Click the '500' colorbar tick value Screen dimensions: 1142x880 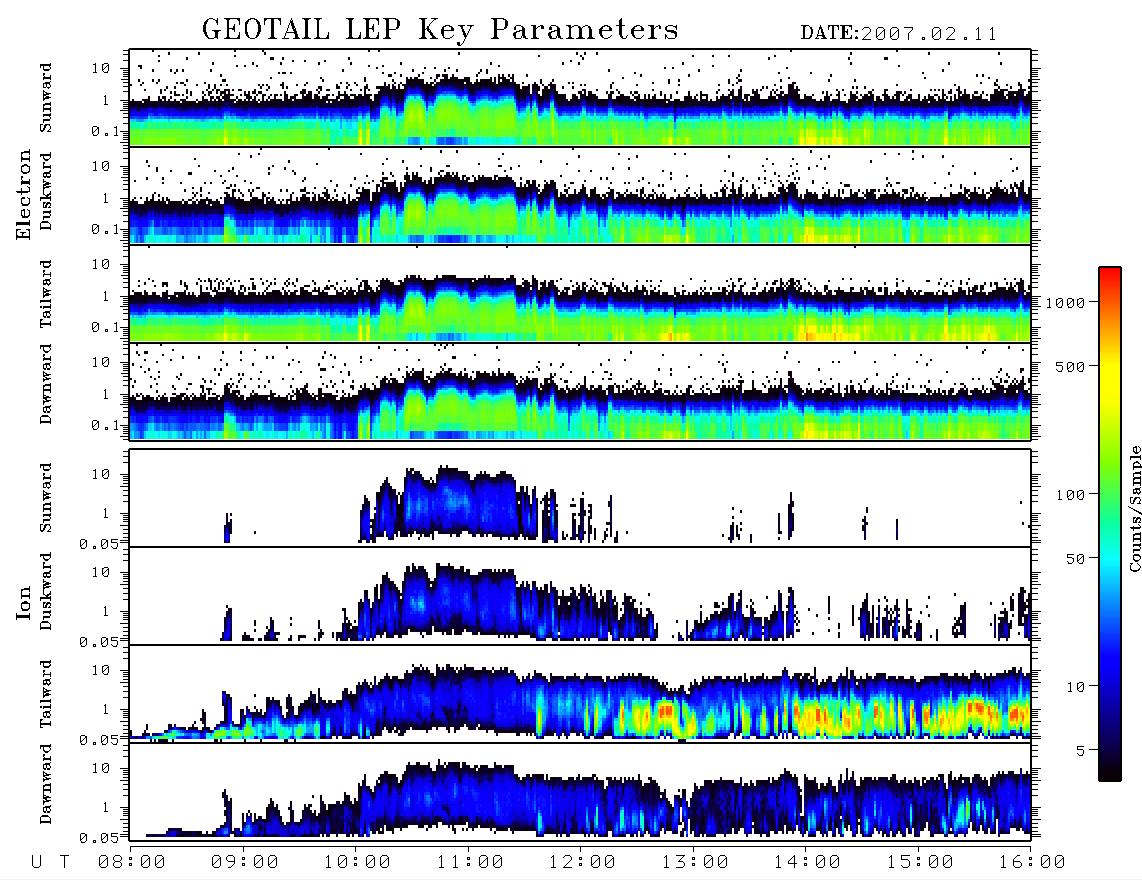click(1070, 366)
